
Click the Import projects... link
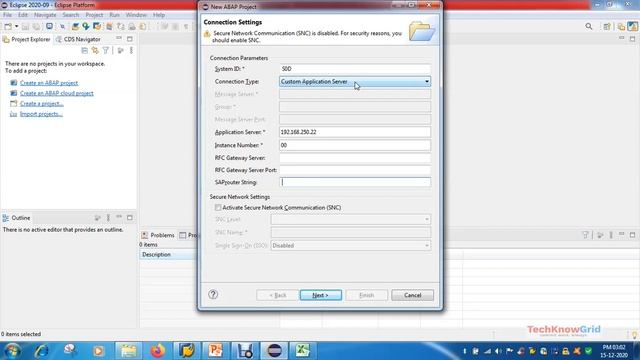[x=41, y=114]
